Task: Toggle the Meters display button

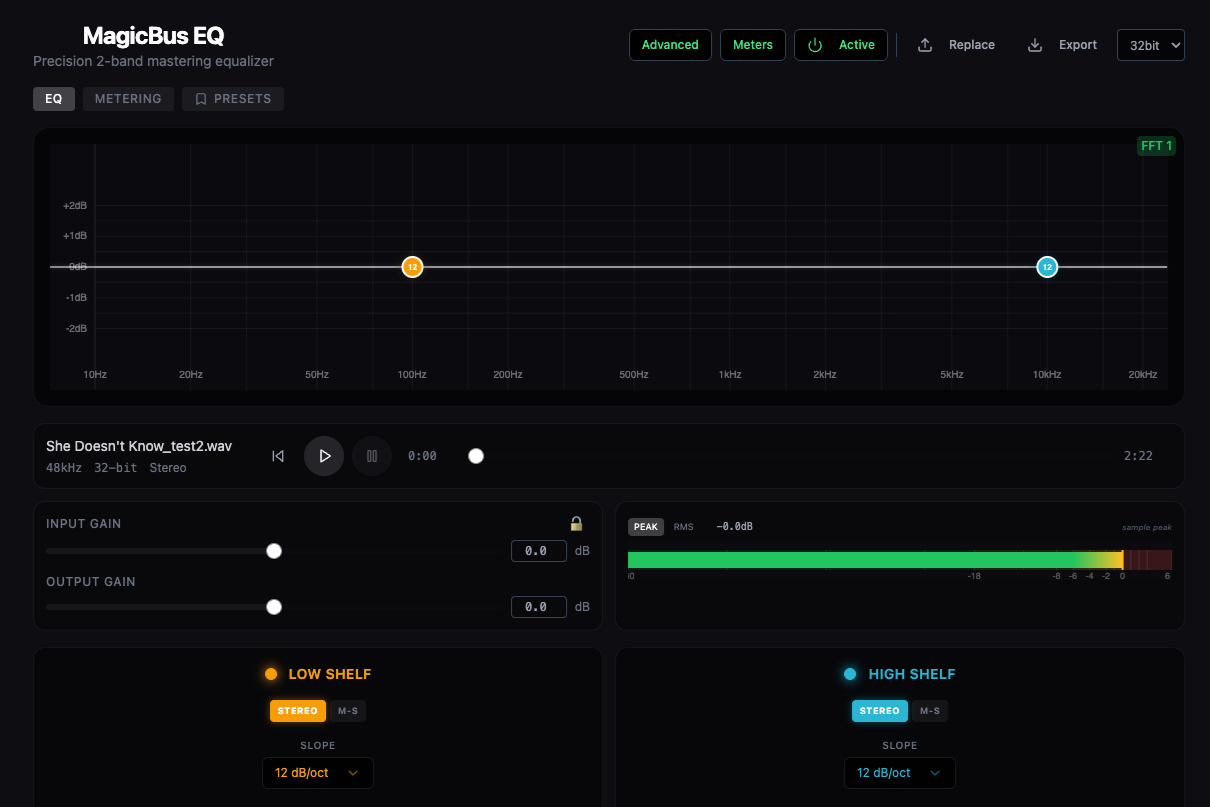Action: (753, 45)
